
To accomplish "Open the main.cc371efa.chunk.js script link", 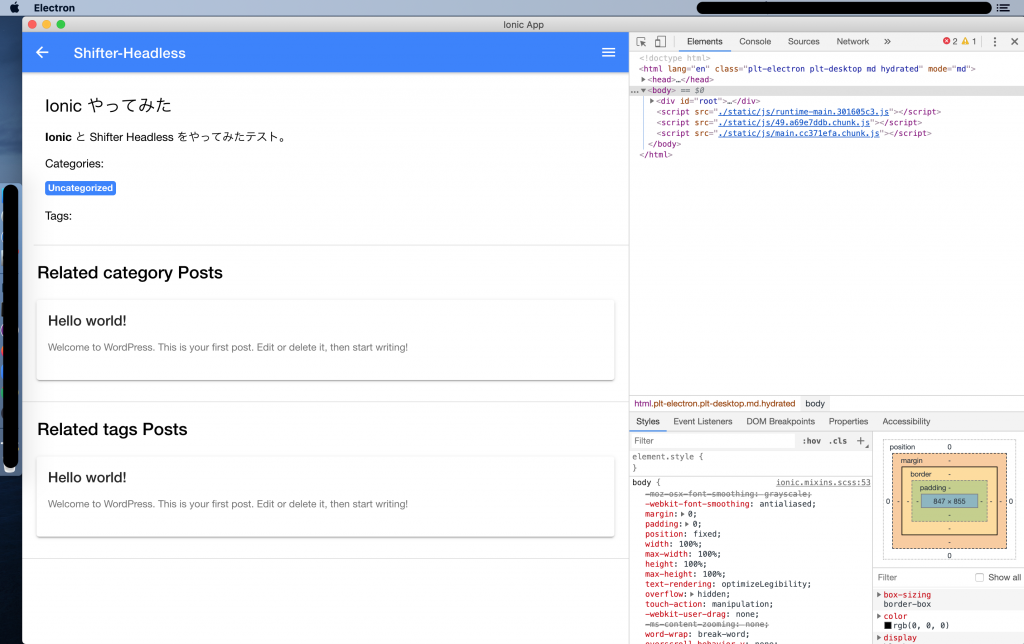I will [799, 133].
